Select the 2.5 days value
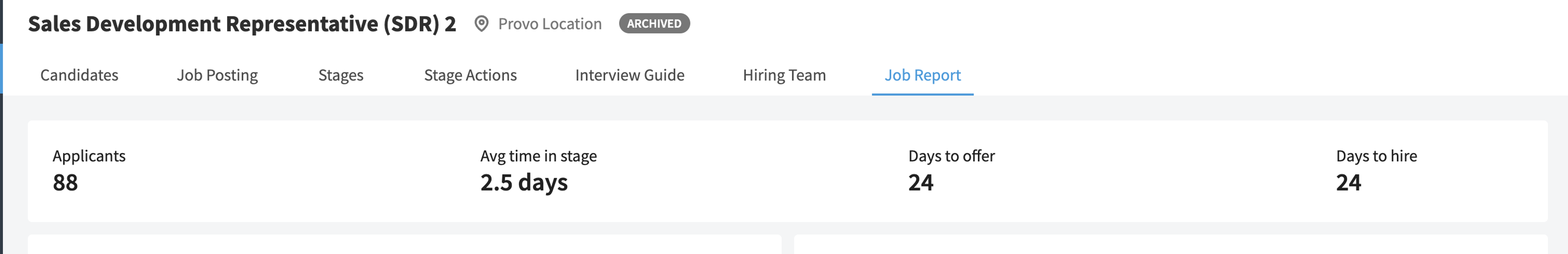1568x254 pixels. pyautogui.click(x=523, y=182)
